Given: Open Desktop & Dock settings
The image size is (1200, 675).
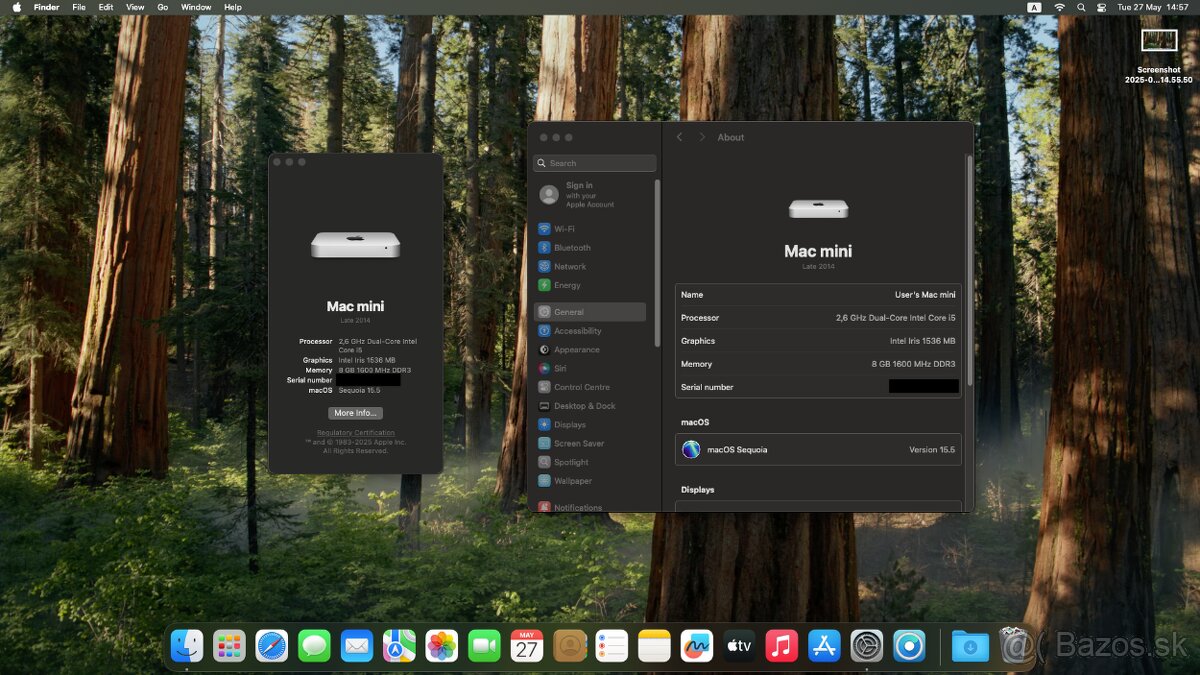Looking at the screenshot, I should click(586, 405).
